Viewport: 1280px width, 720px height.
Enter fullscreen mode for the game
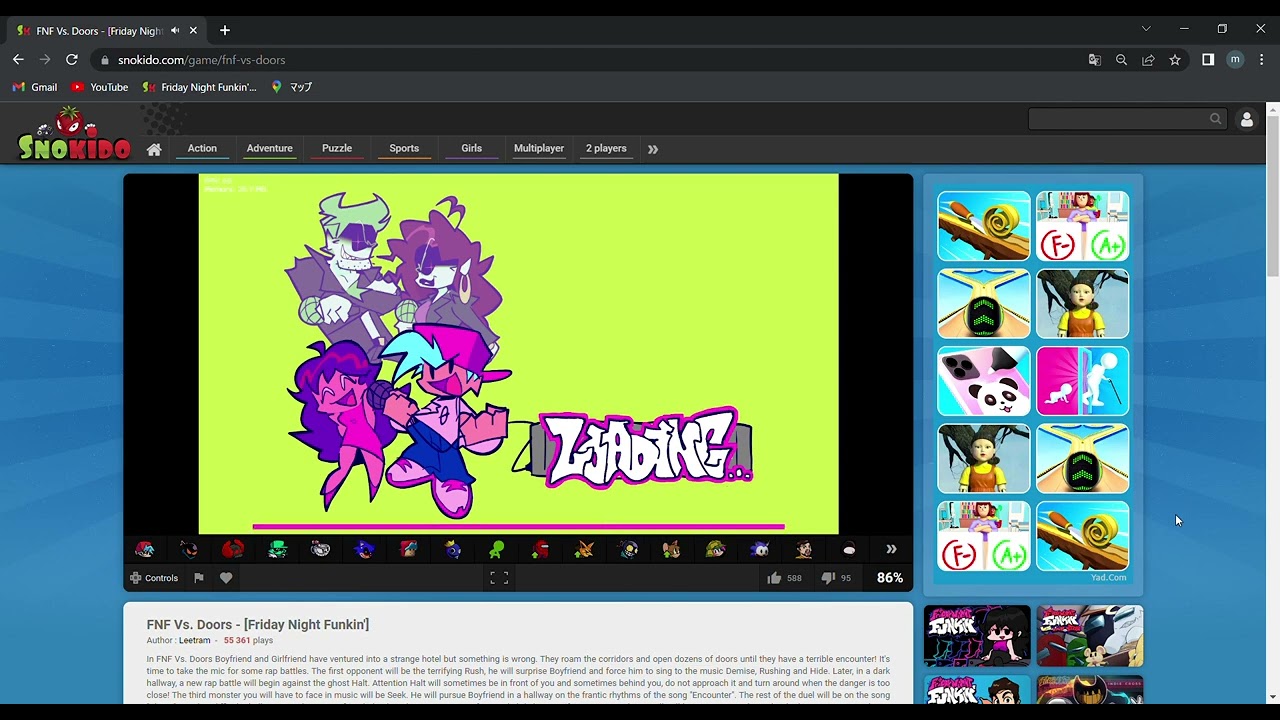[x=499, y=578]
